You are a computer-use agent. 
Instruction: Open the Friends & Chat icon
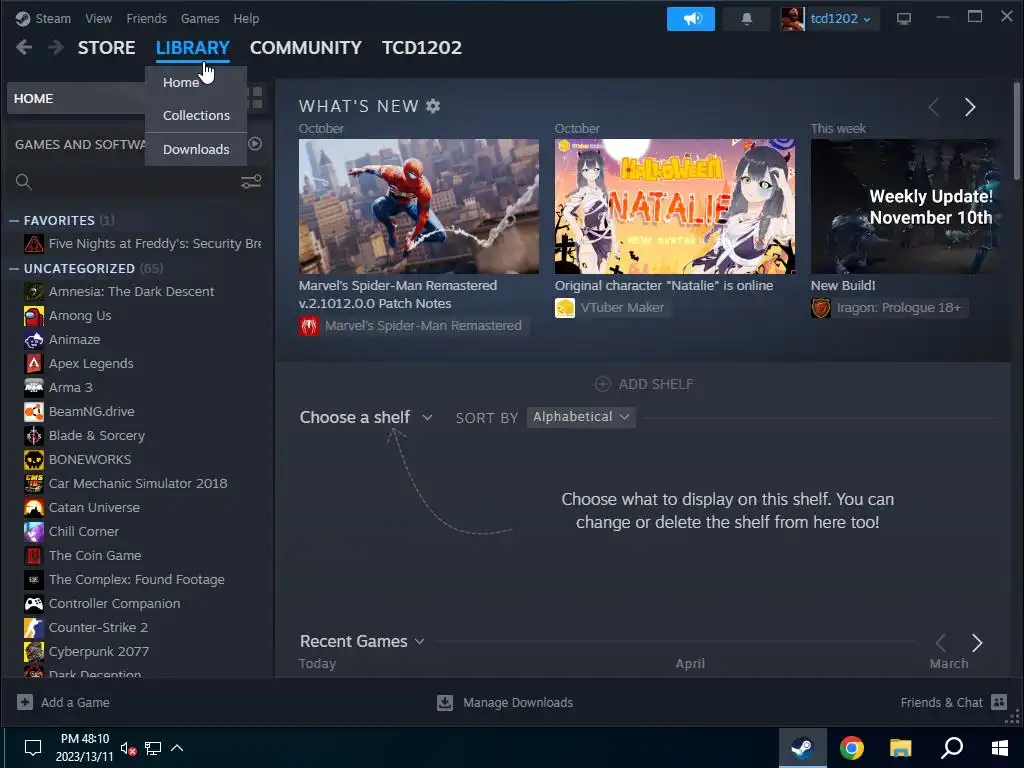(x=999, y=702)
